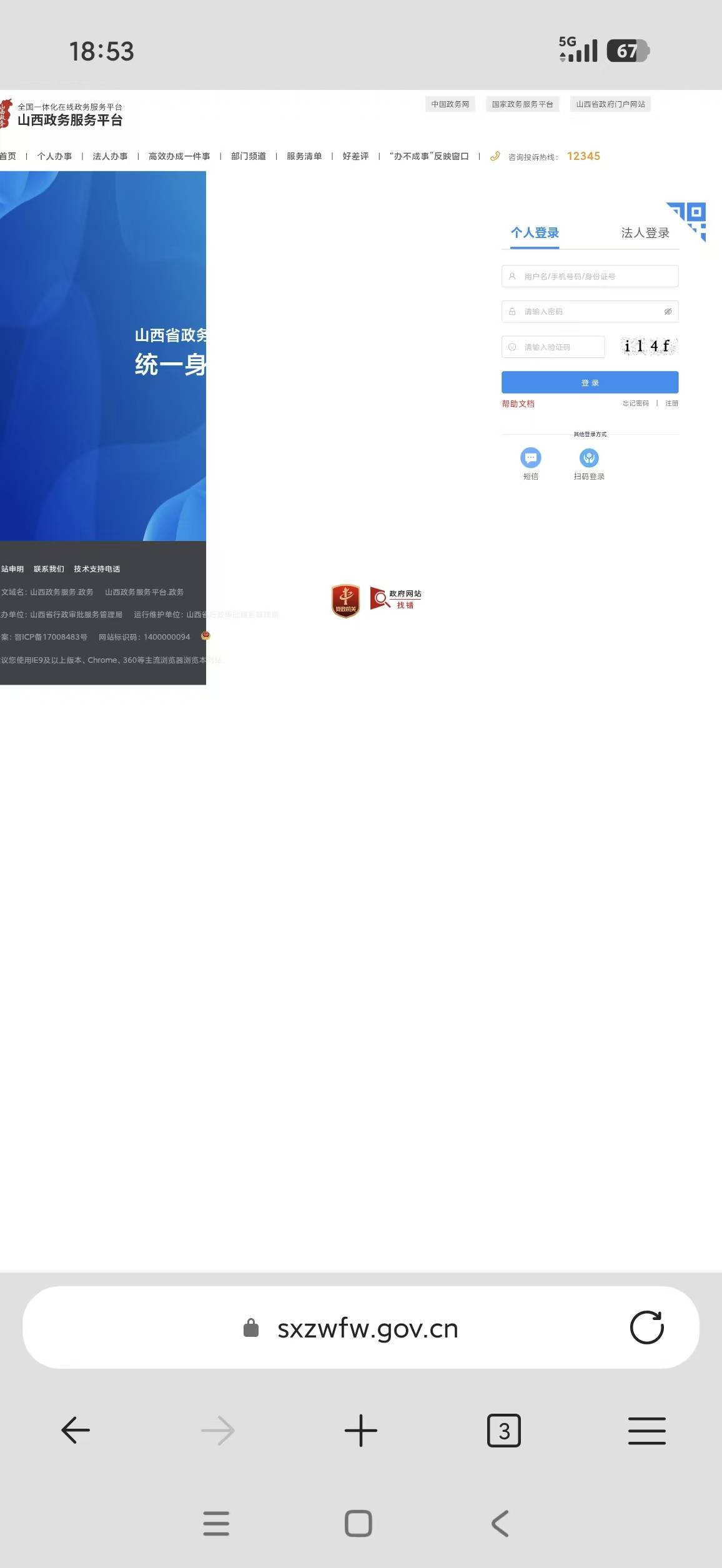Viewport: 722px width, 1568px height.
Task: Open the browser hamburger menu
Action: click(647, 1431)
